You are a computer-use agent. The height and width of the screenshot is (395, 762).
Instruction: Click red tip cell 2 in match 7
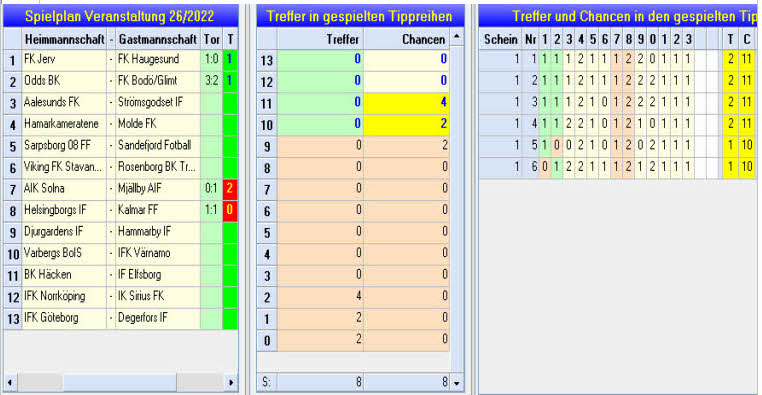(x=230, y=189)
